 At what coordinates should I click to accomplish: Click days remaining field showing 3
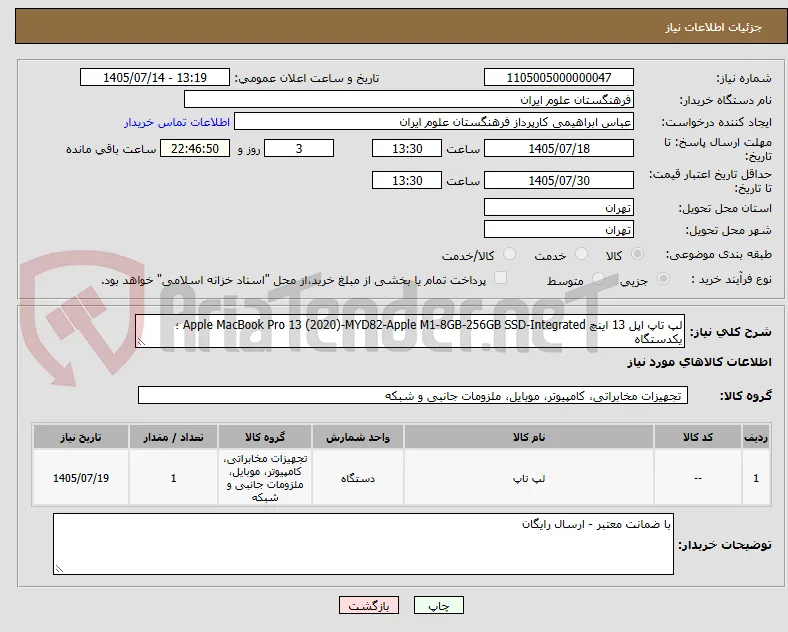(299, 148)
